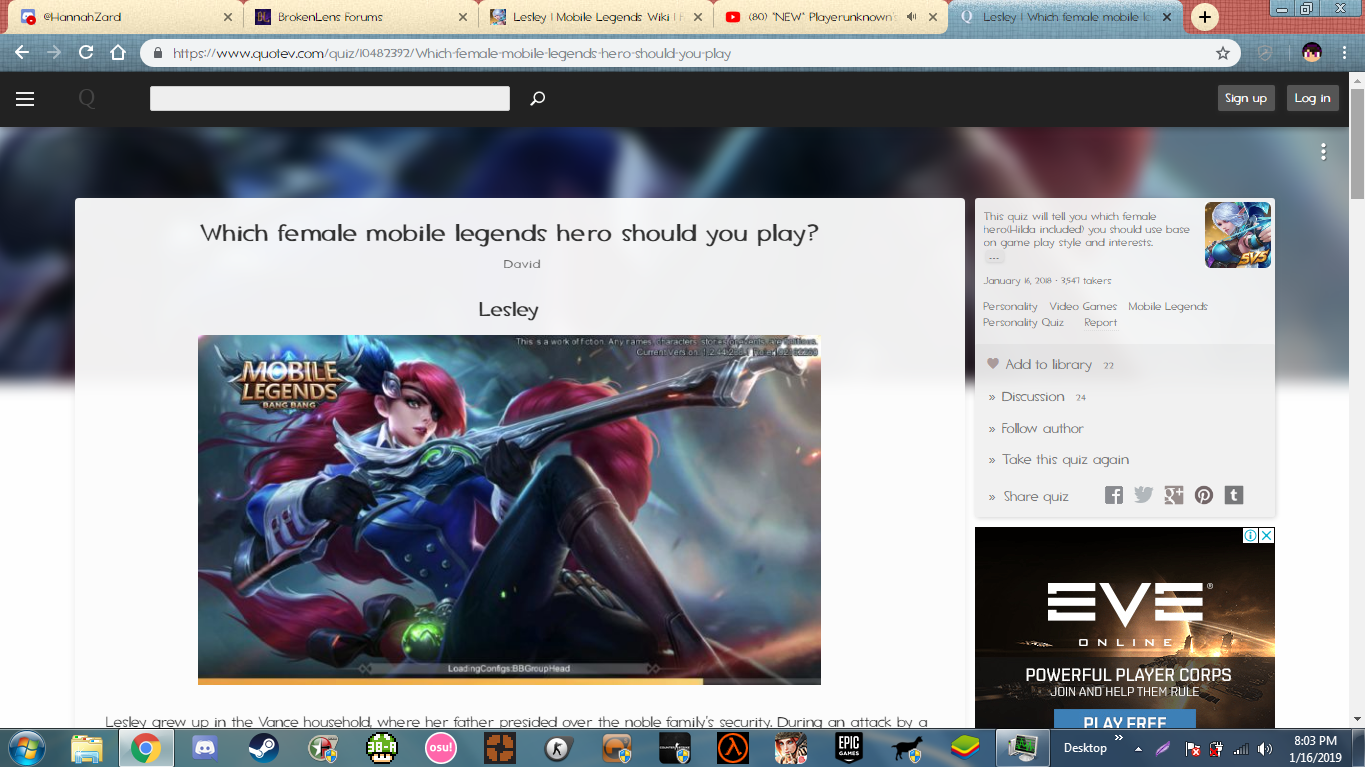Mute the YouTube tab speaker icon

pyautogui.click(x=911, y=17)
